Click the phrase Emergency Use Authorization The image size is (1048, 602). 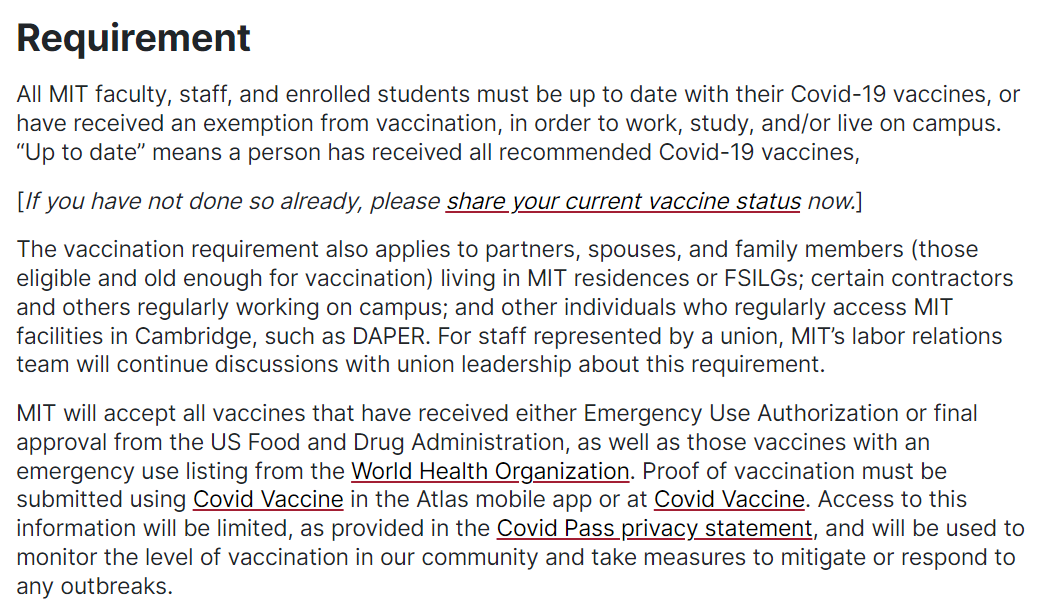[x=741, y=414]
